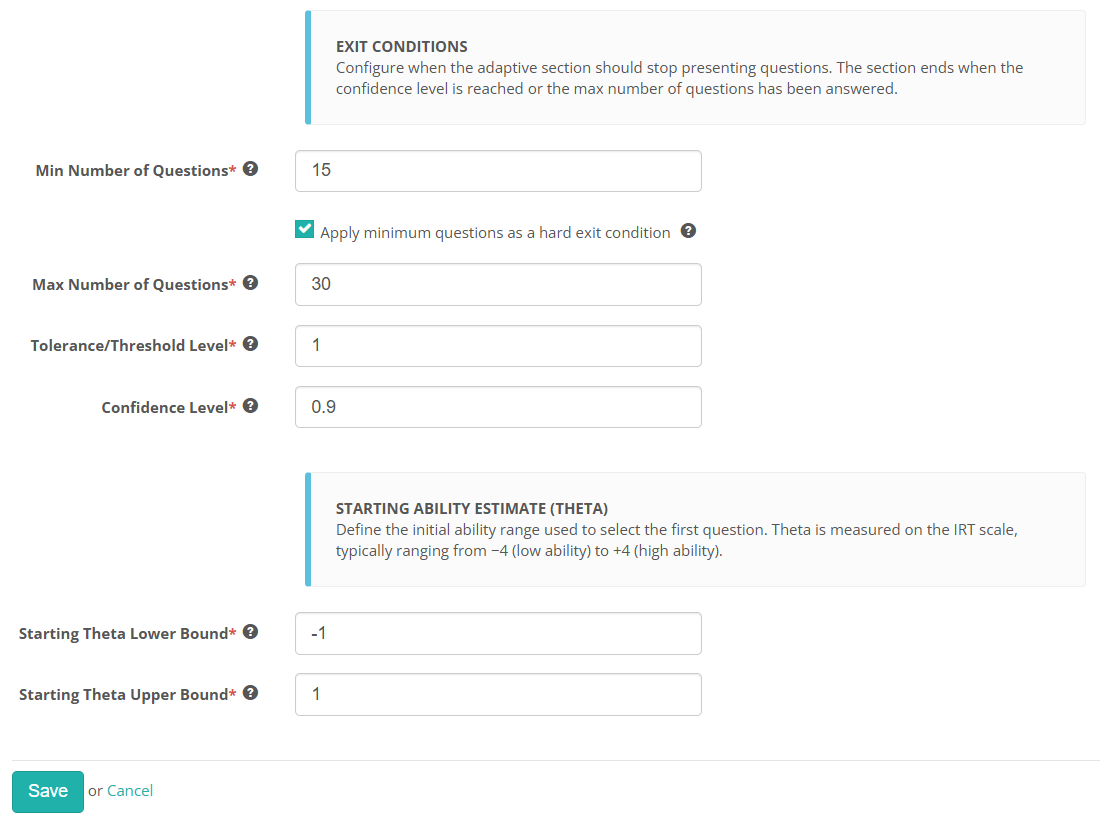Click the Starting Theta Lower Bound input
Viewport: 1100px width, 826px height.
click(x=498, y=633)
